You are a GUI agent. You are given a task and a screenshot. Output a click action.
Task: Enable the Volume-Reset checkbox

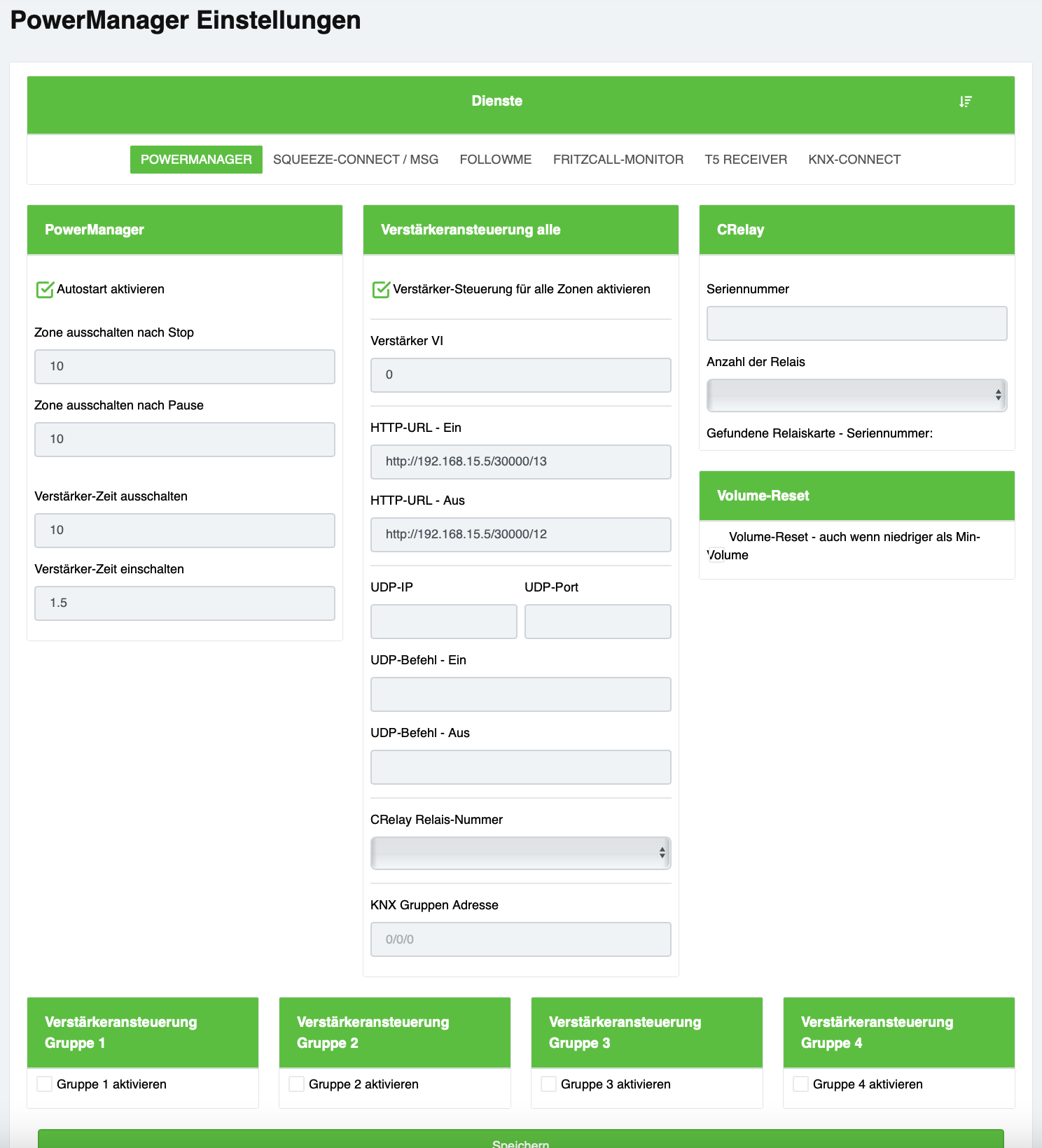pos(716,554)
